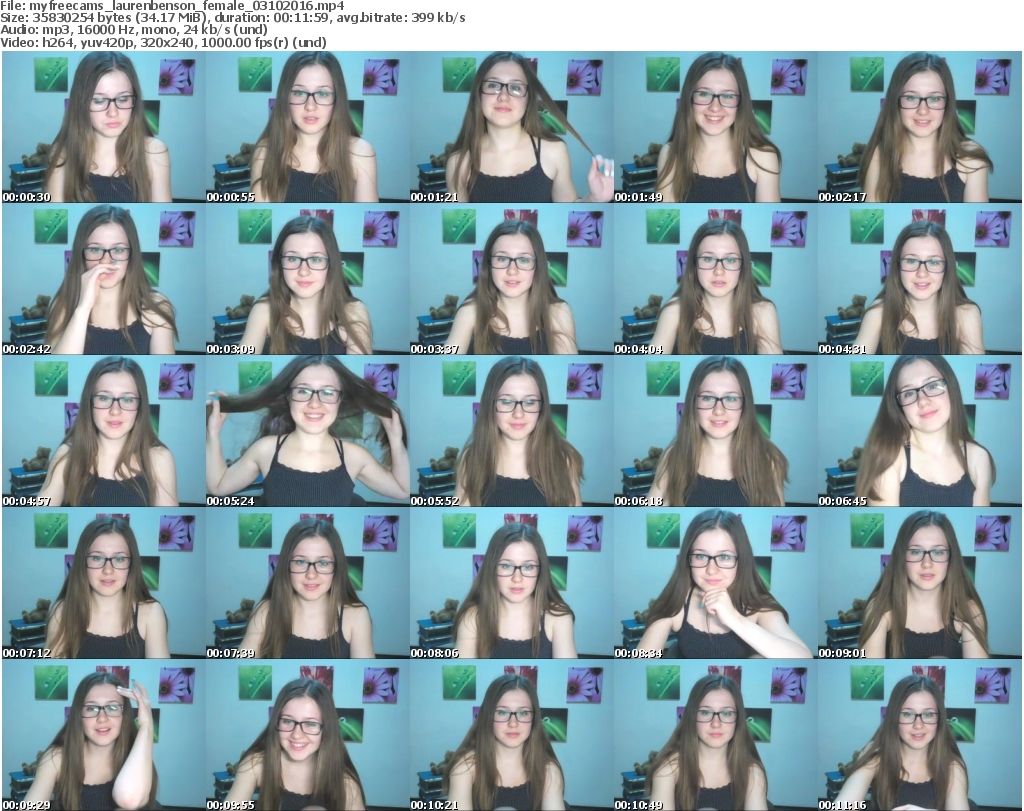Image resolution: width=1024 pixels, height=811 pixels.
Task: Select the thumbnail stamped 00:08:34
Action: coord(715,583)
